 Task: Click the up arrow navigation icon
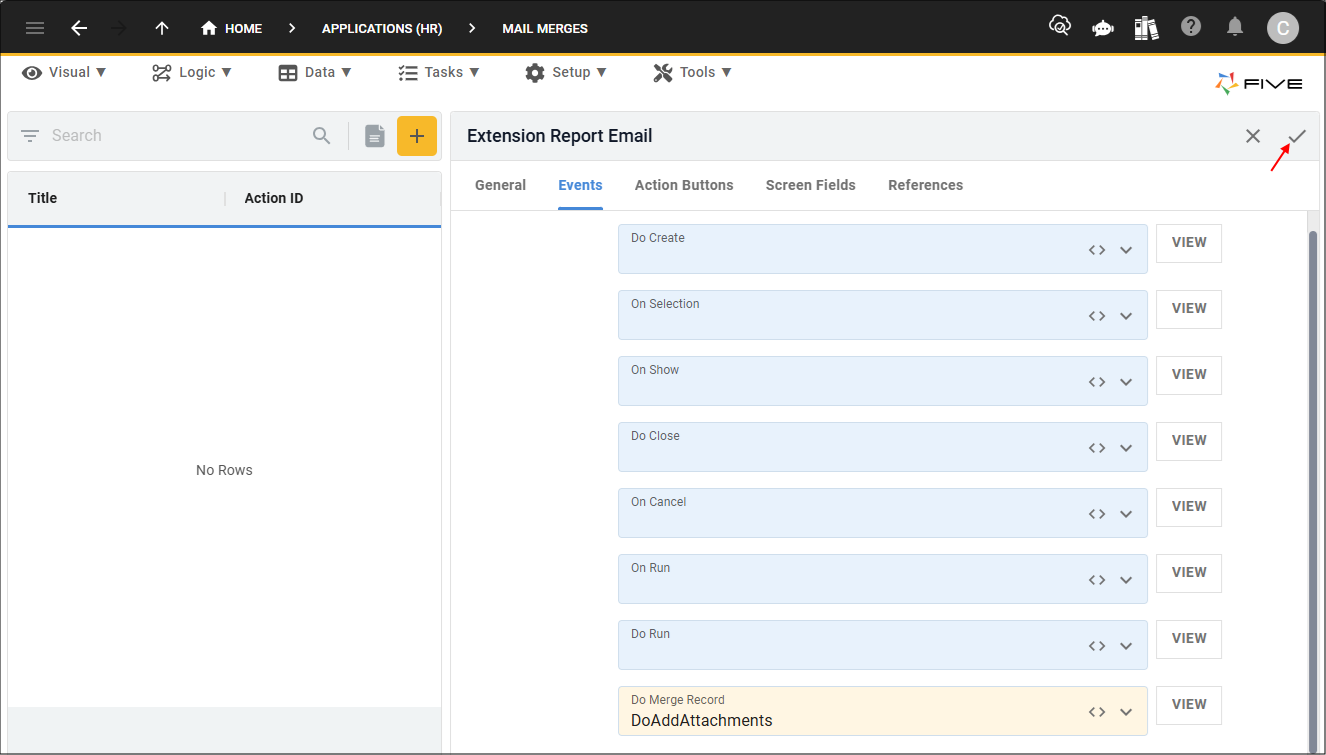[162, 28]
